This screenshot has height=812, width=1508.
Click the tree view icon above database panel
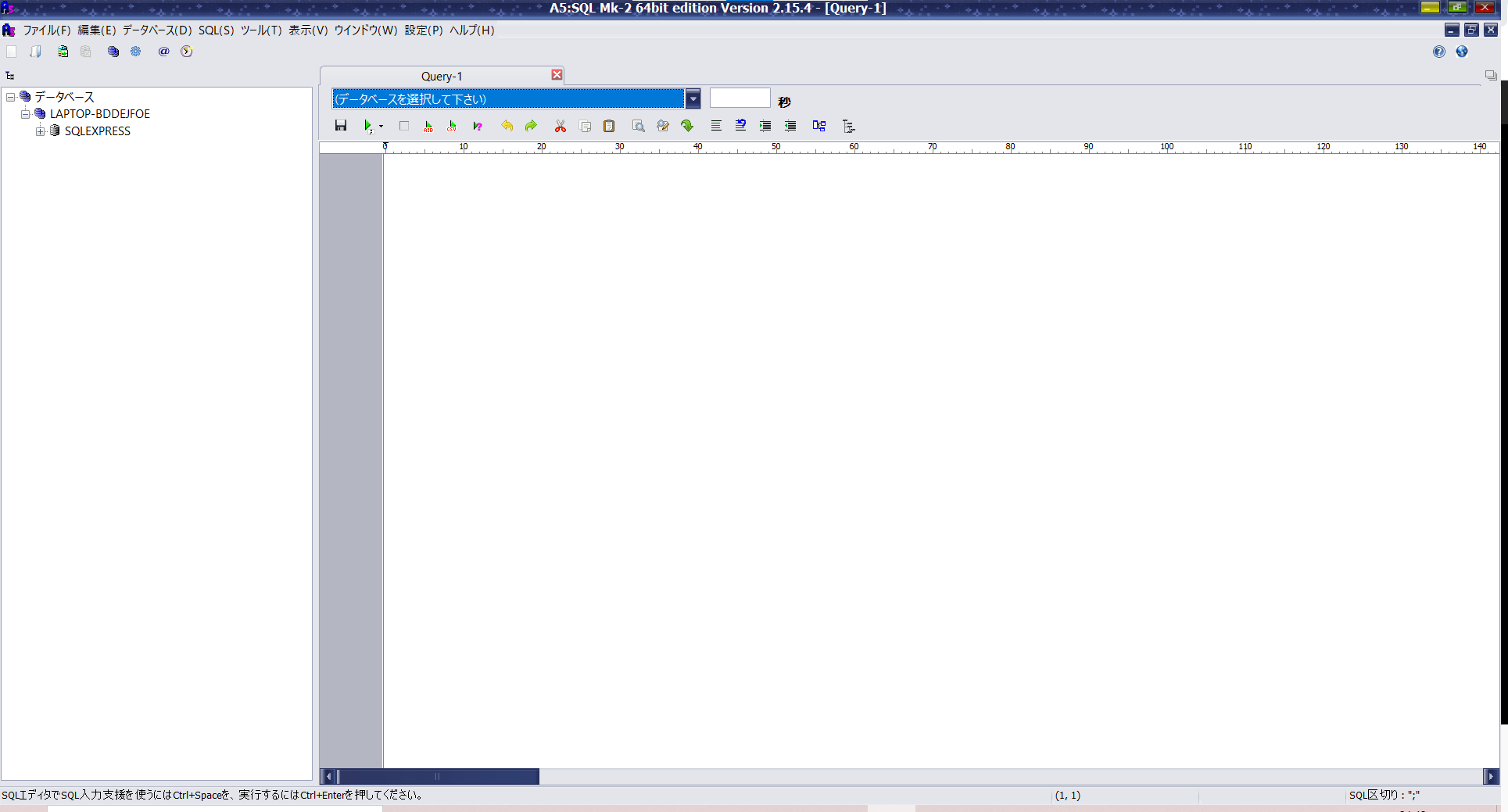[x=10, y=76]
